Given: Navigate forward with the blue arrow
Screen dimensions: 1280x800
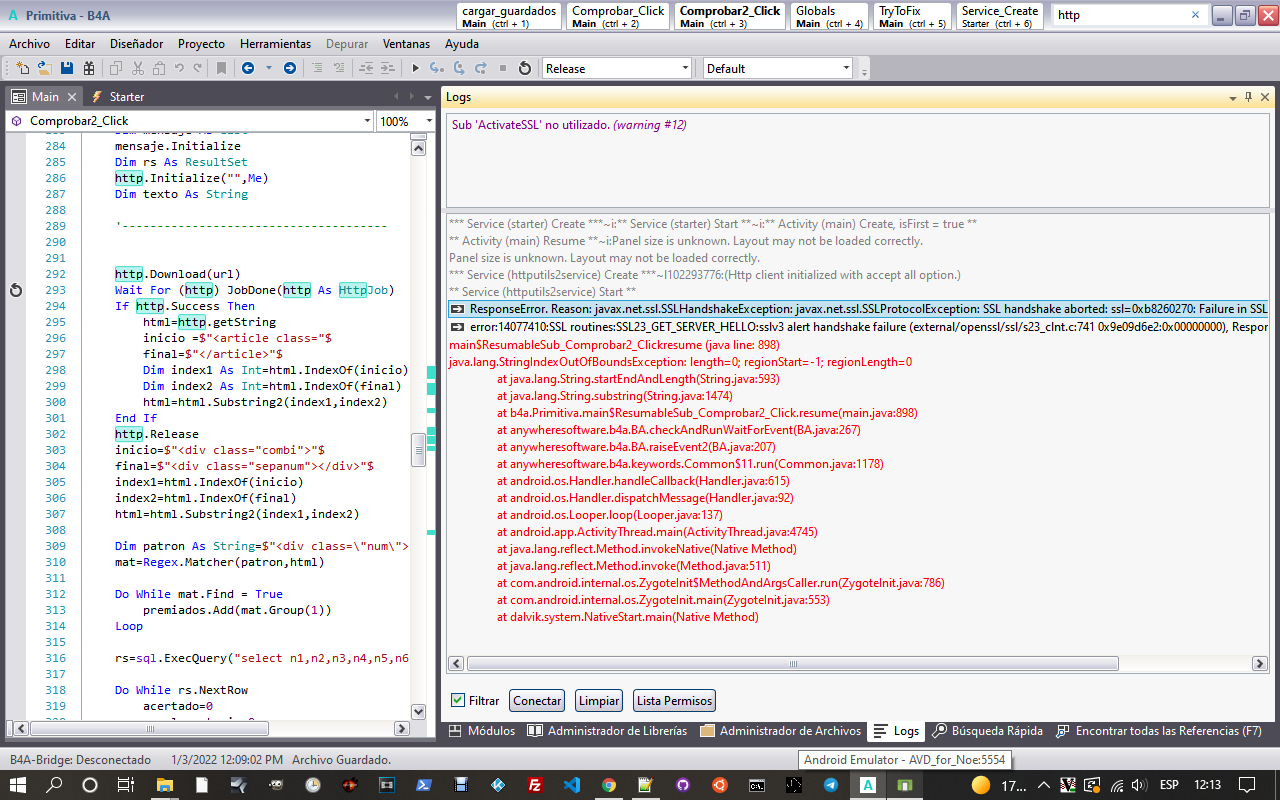Looking at the screenshot, I should pyautogui.click(x=290, y=68).
